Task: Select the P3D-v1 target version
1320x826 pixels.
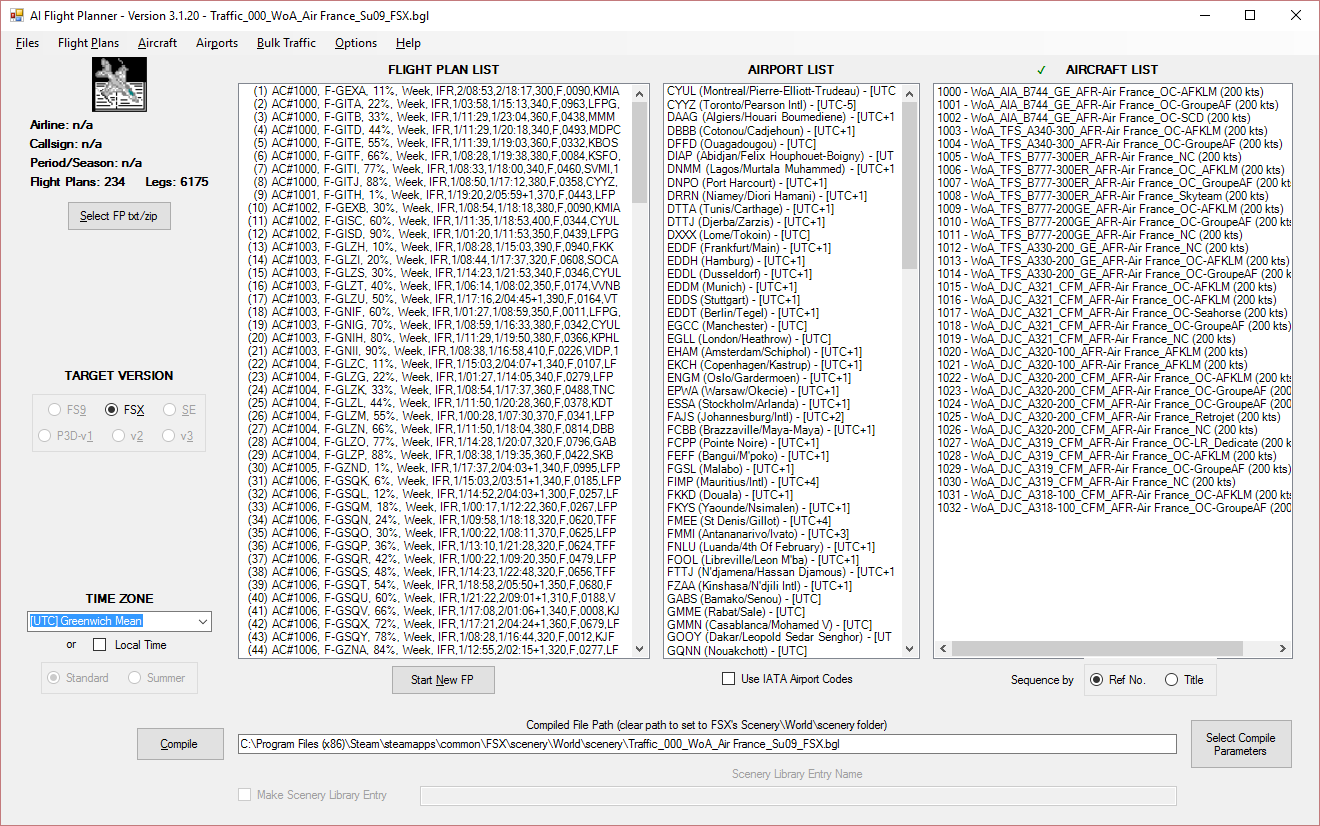Action: (66, 436)
